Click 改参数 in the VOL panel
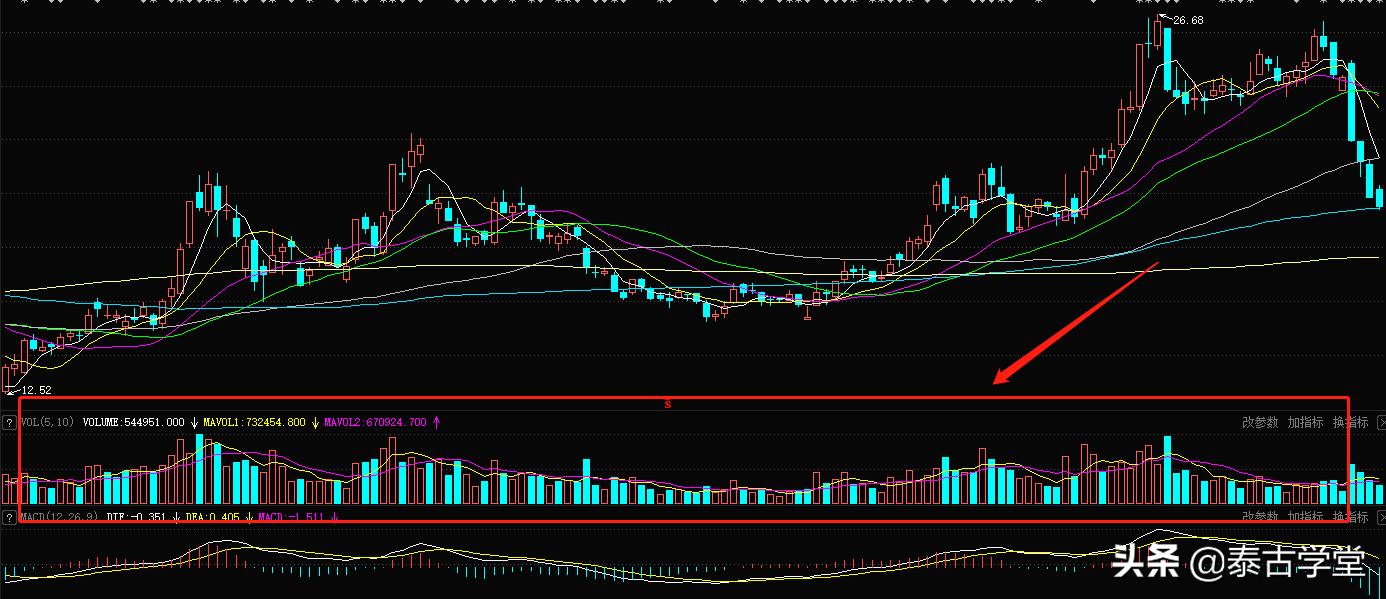The width and height of the screenshot is (1386, 599). click(x=1260, y=423)
